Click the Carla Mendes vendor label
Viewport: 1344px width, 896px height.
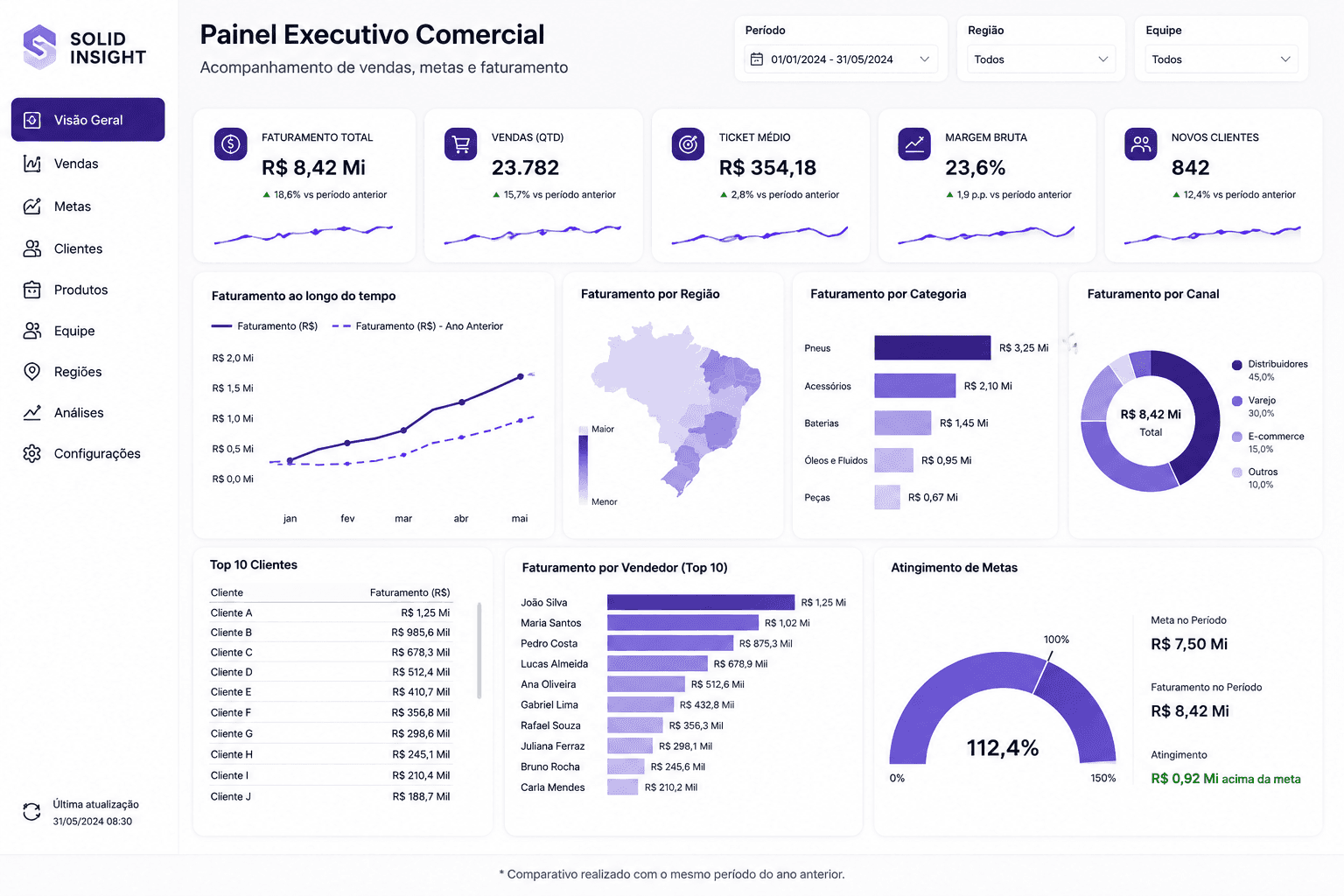tap(553, 787)
